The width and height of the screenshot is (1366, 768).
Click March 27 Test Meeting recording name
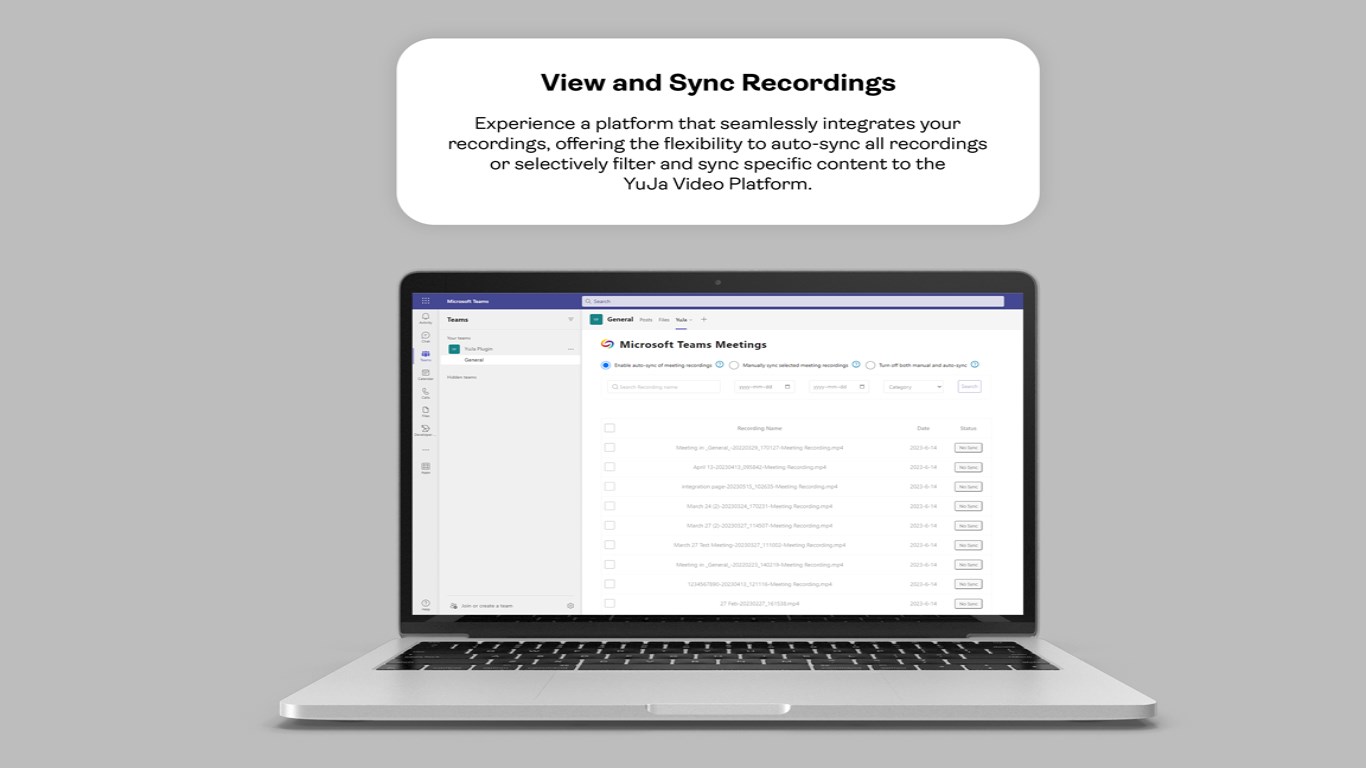point(759,545)
